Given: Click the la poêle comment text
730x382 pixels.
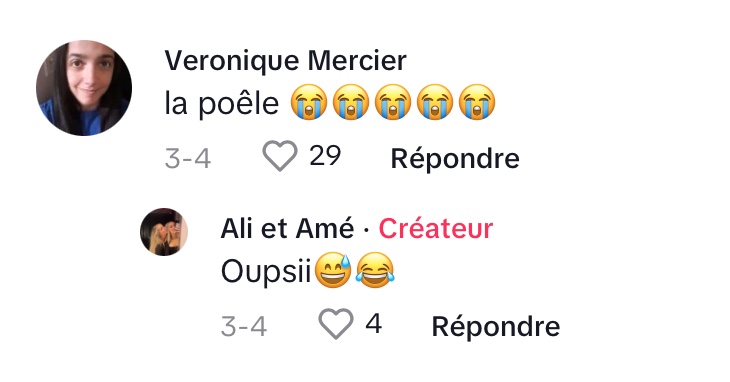Looking at the screenshot, I should 222,103.
